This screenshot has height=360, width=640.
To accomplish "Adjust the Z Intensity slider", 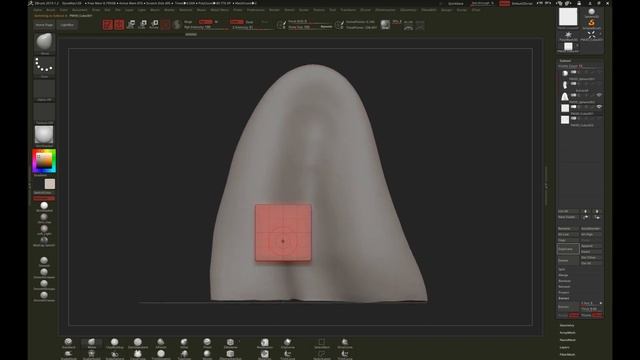I will [x=252, y=28].
